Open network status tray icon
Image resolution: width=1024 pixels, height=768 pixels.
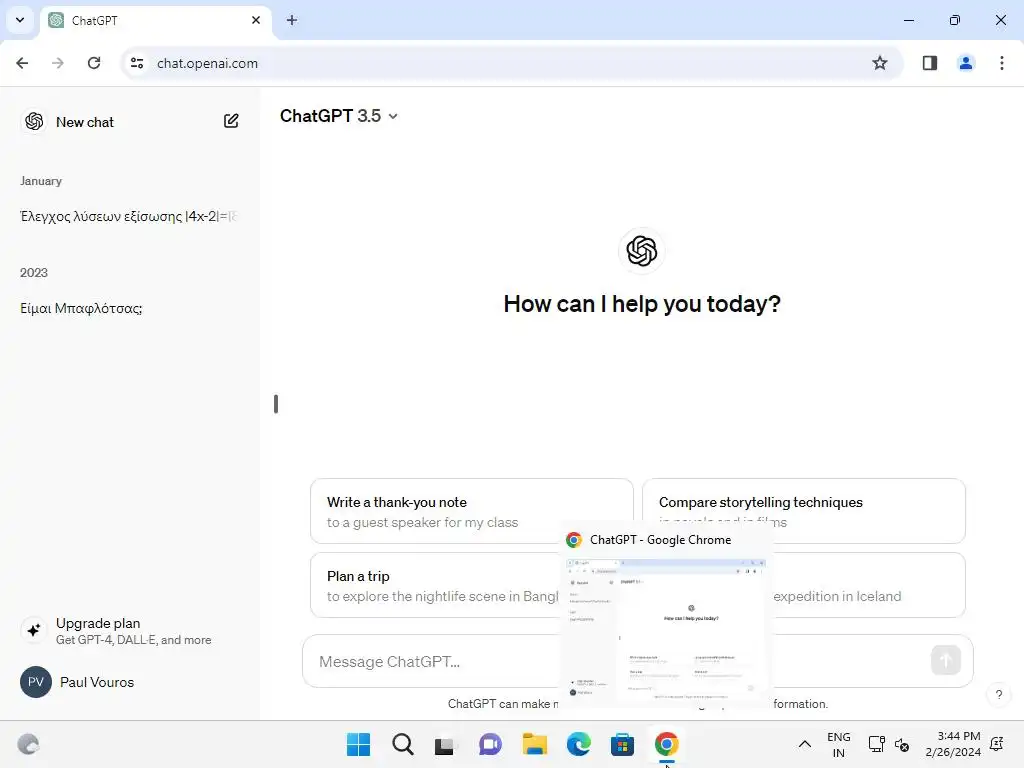point(876,744)
